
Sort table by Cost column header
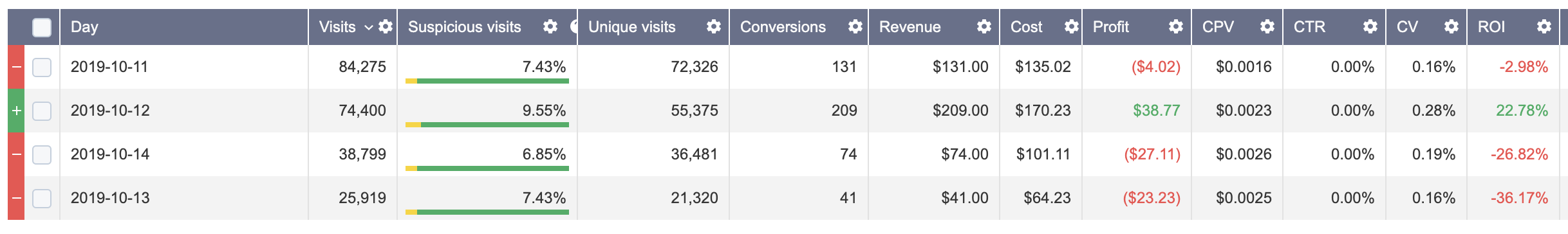[1026, 27]
